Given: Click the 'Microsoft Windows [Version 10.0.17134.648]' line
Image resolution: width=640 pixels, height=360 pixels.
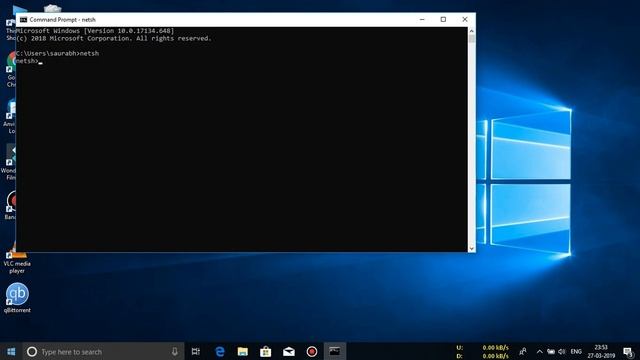Looking at the screenshot, I should pyautogui.click(x=95, y=31).
